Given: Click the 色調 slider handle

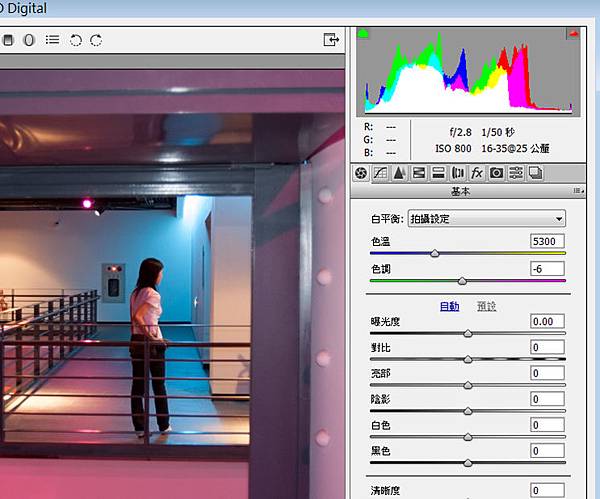Looking at the screenshot, I should tap(462, 281).
